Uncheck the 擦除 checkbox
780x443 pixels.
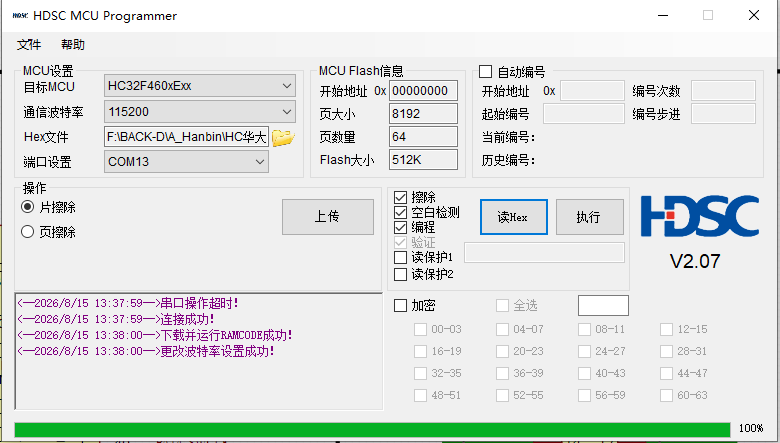point(400,197)
